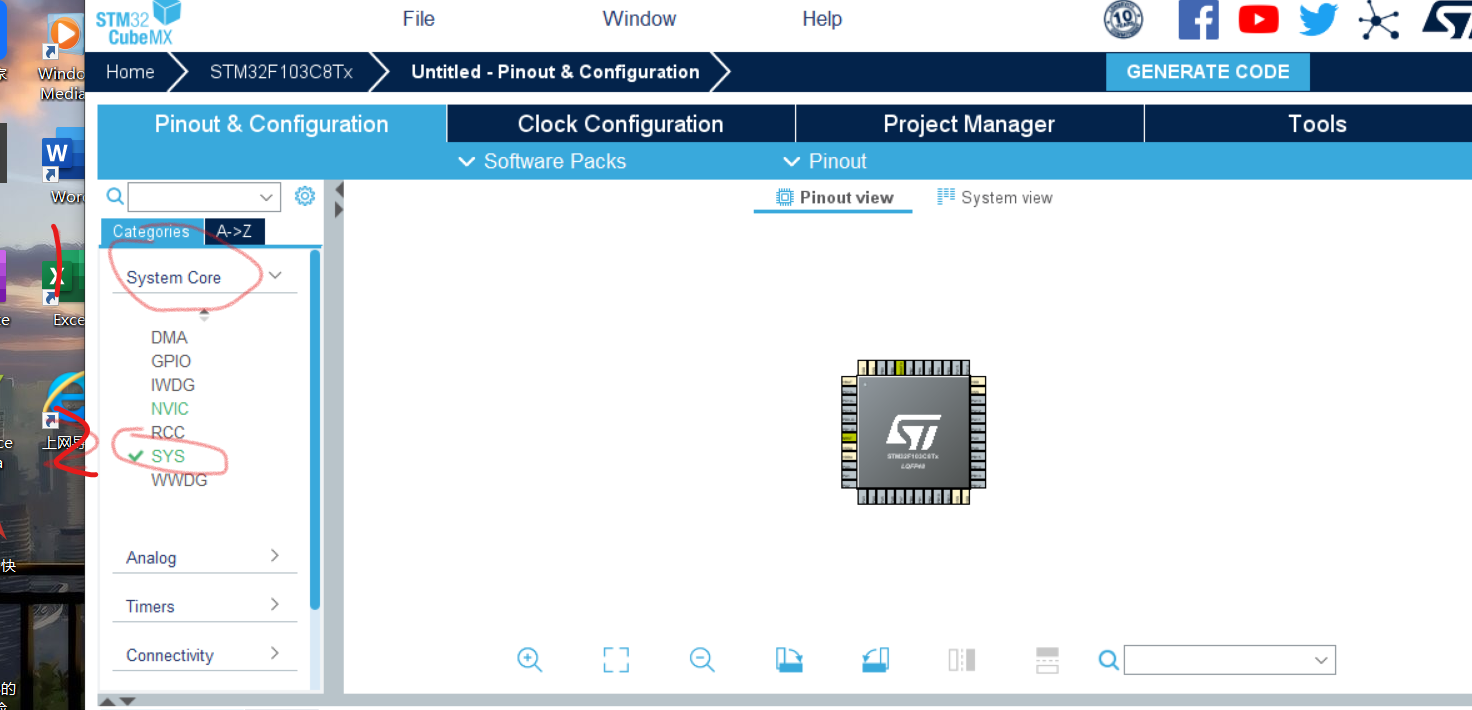Viewport: 1472px width, 710px height.
Task: Open the Facebook icon link
Action: tap(1198, 20)
